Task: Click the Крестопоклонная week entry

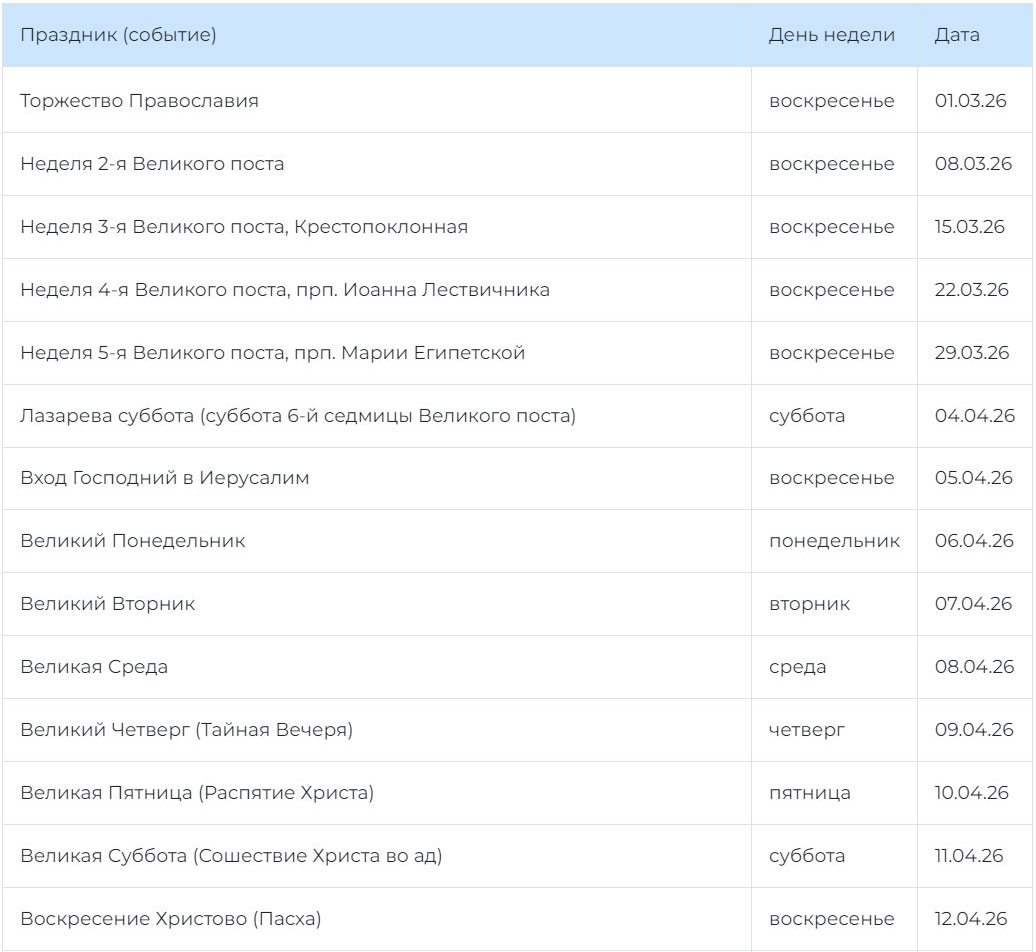Action: (244, 227)
